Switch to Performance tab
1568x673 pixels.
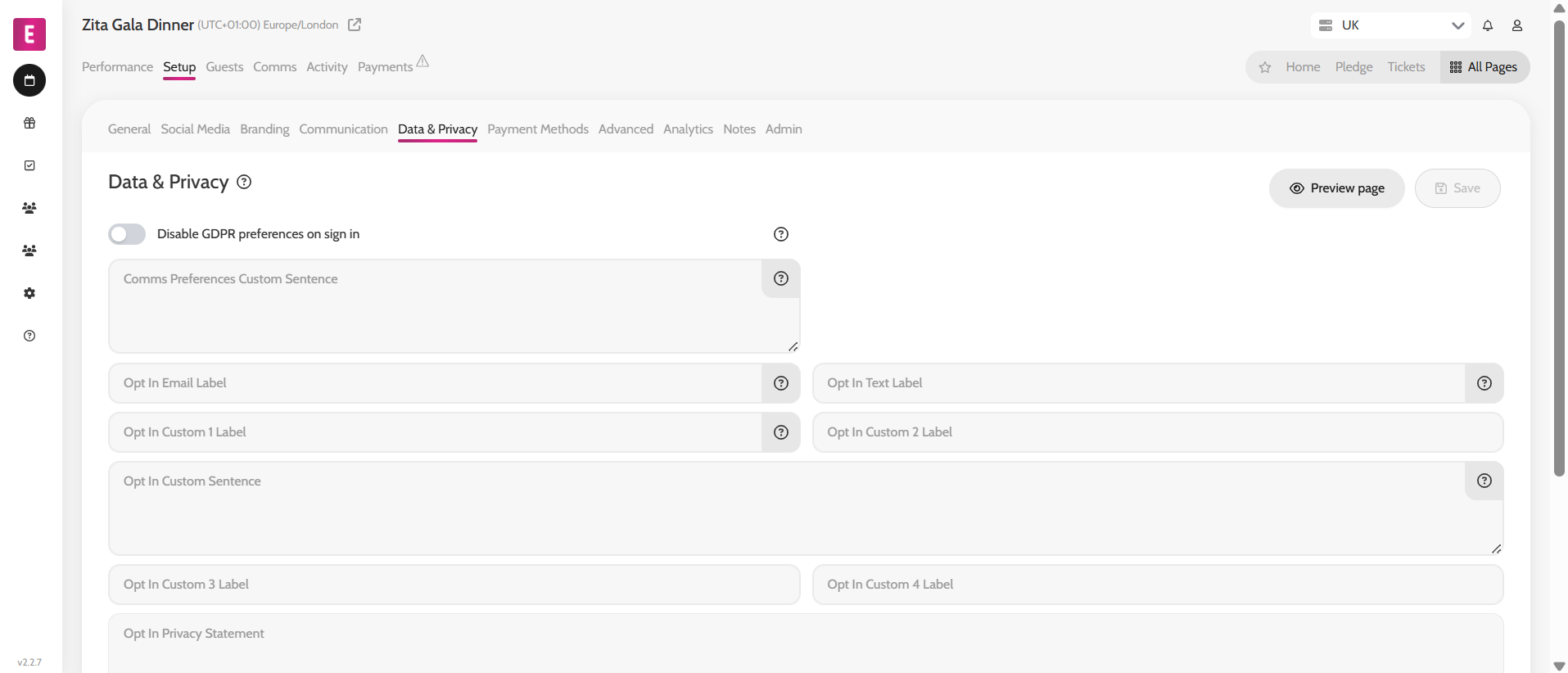(117, 67)
